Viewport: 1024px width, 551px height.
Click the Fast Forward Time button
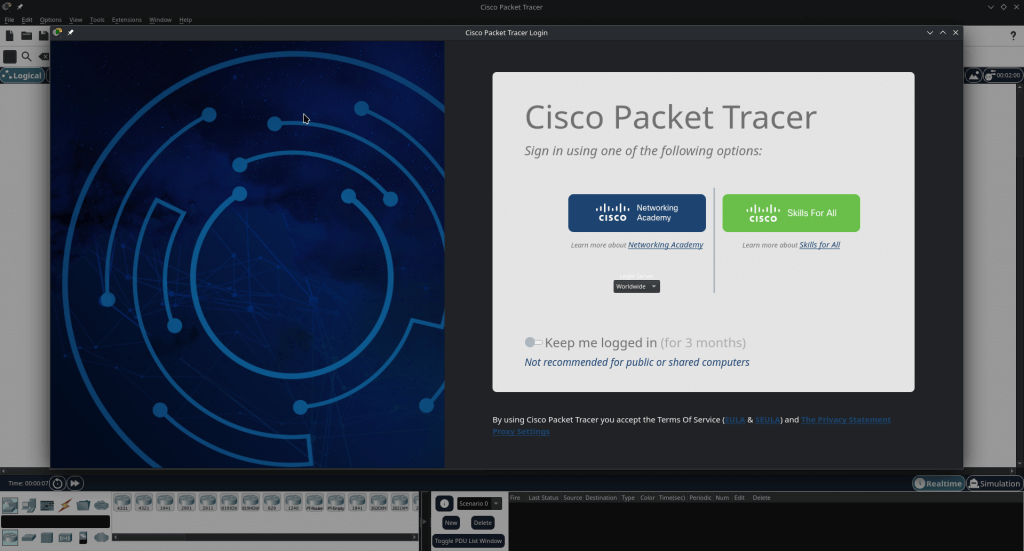75,483
